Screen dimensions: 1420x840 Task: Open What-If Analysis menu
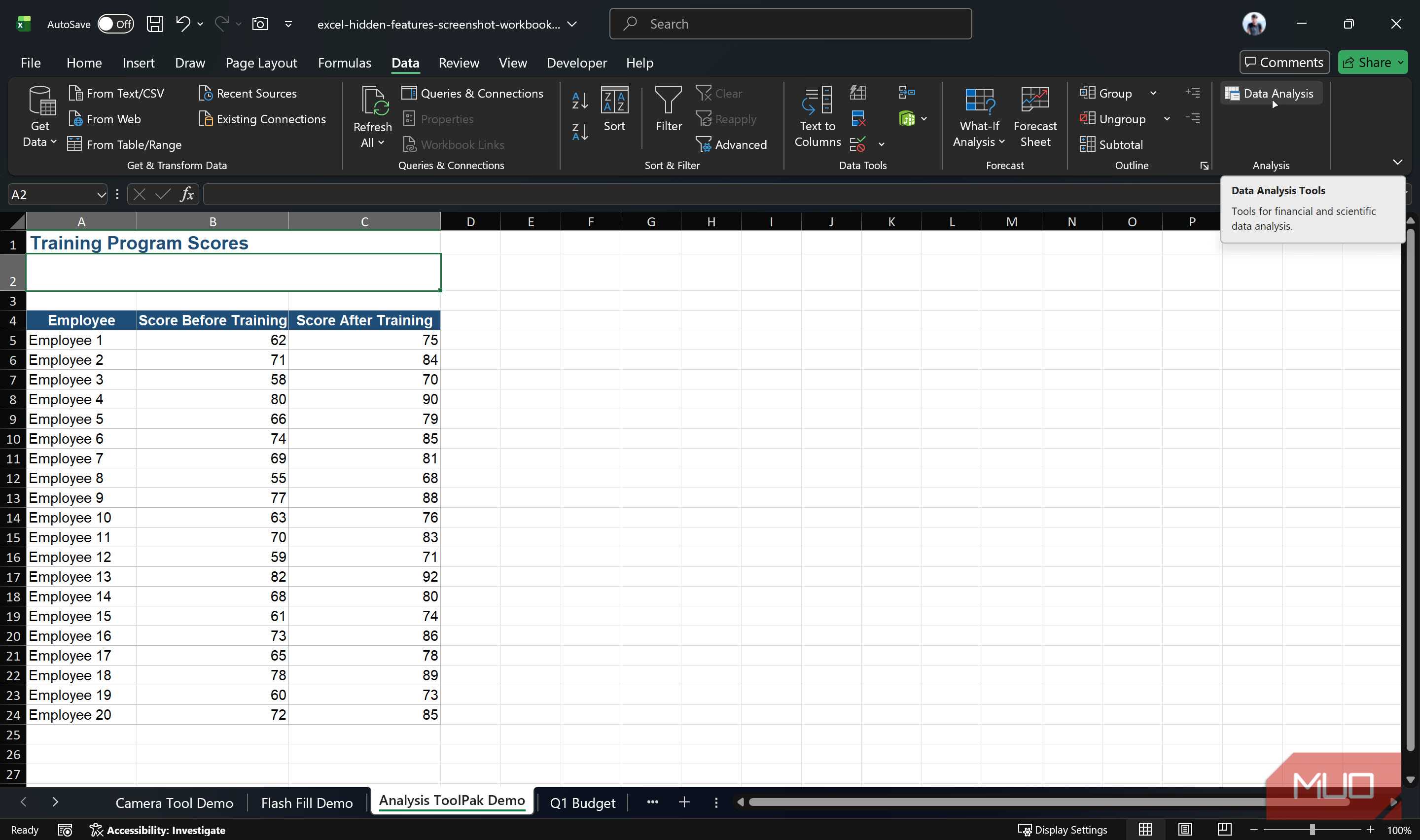[979, 117]
